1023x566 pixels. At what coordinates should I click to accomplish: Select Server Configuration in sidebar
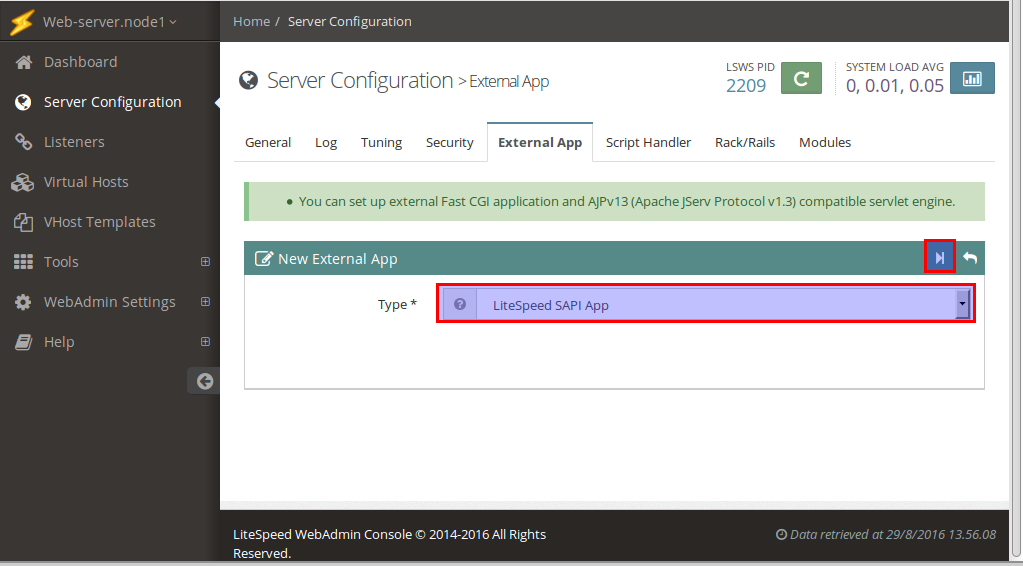(110, 102)
